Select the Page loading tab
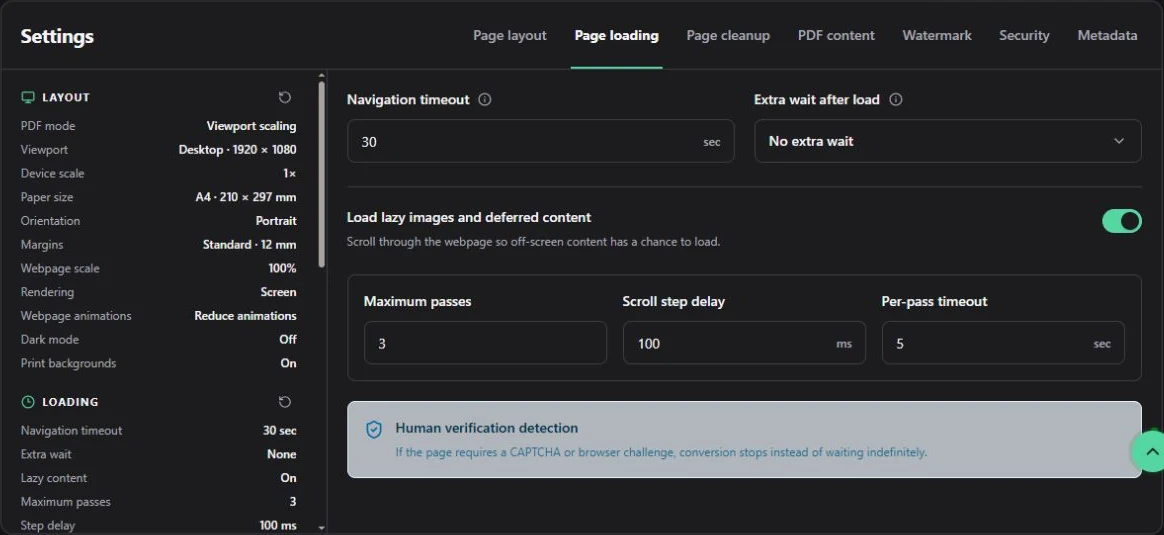 [x=616, y=36]
